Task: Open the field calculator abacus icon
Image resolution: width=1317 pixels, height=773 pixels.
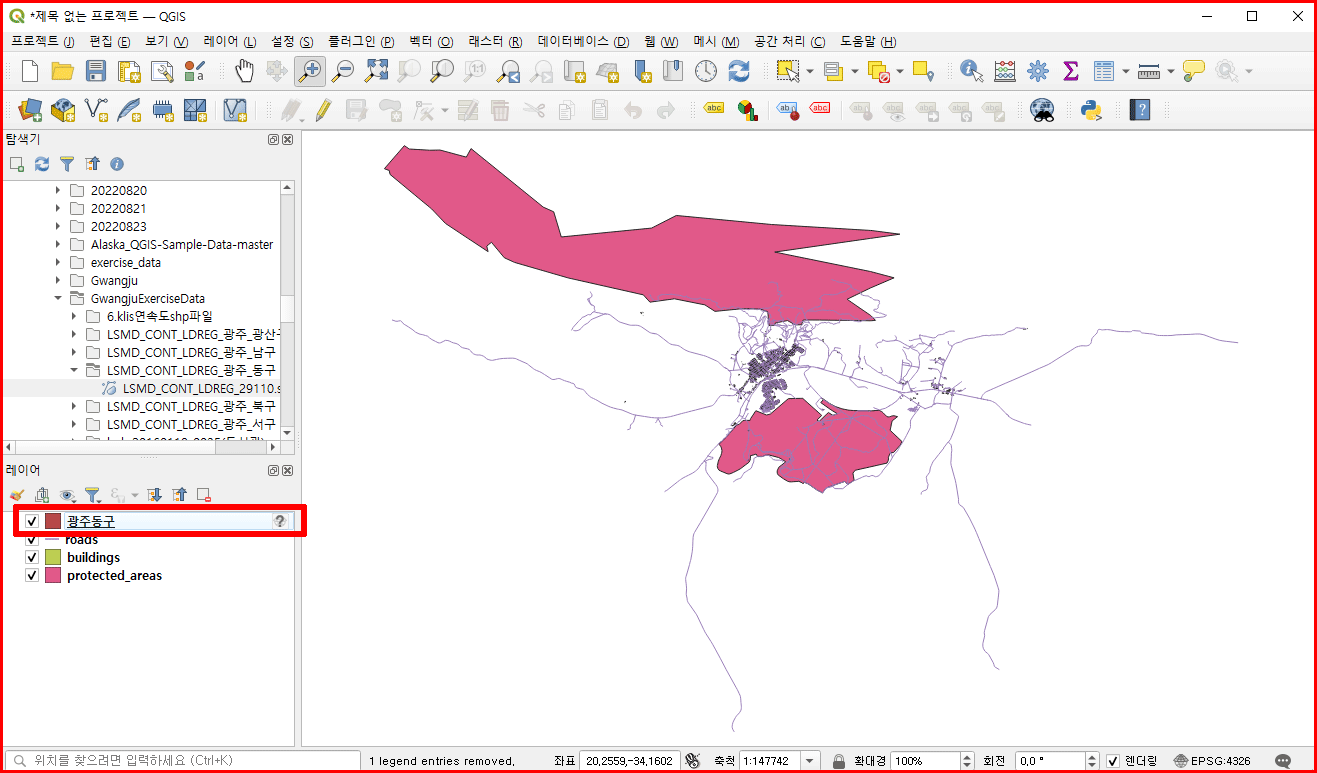Action: tap(1004, 71)
